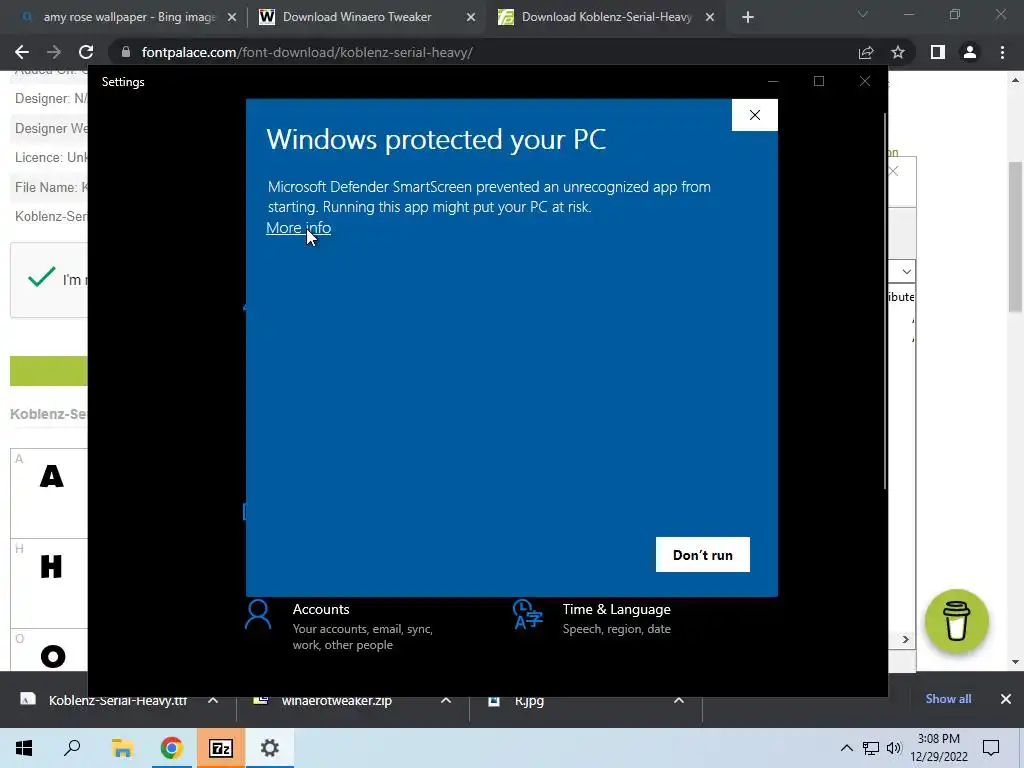Close the downloads bar
This screenshot has width=1024, height=768.
pyautogui.click(x=1006, y=699)
